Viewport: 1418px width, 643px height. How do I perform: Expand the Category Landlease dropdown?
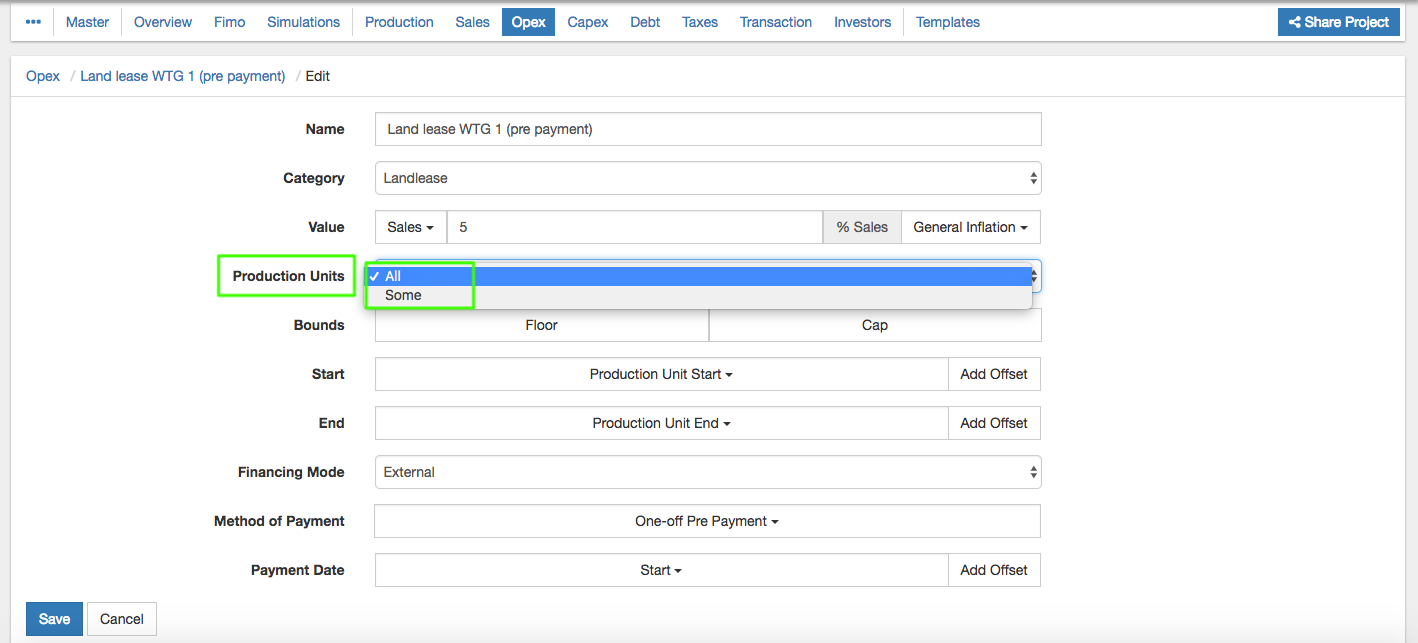click(x=707, y=178)
